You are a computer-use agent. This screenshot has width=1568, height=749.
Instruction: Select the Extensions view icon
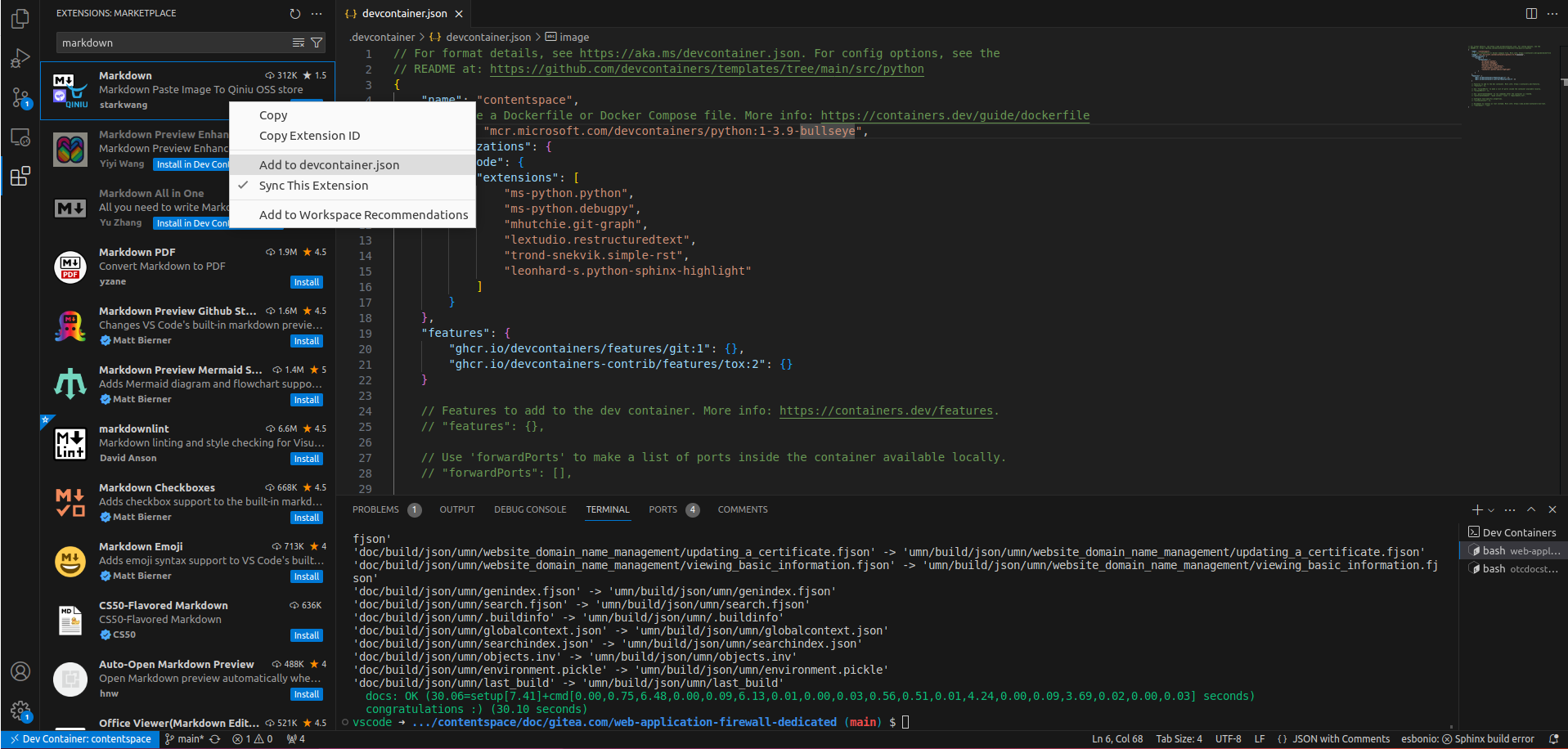[20, 176]
